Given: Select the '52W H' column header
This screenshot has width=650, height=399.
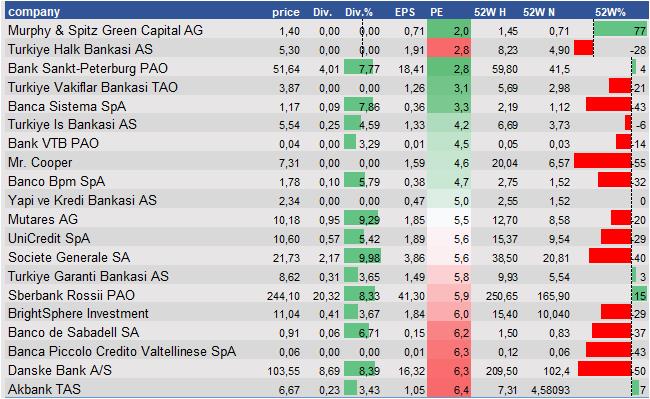Looking at the screenshot, I should [x=490, y=12].
